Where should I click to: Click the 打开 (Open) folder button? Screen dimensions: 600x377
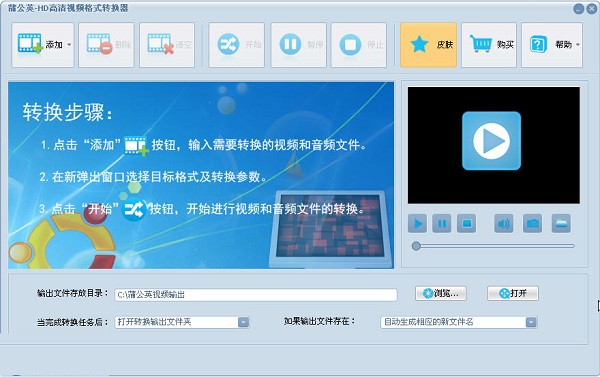tap(513, 294)
